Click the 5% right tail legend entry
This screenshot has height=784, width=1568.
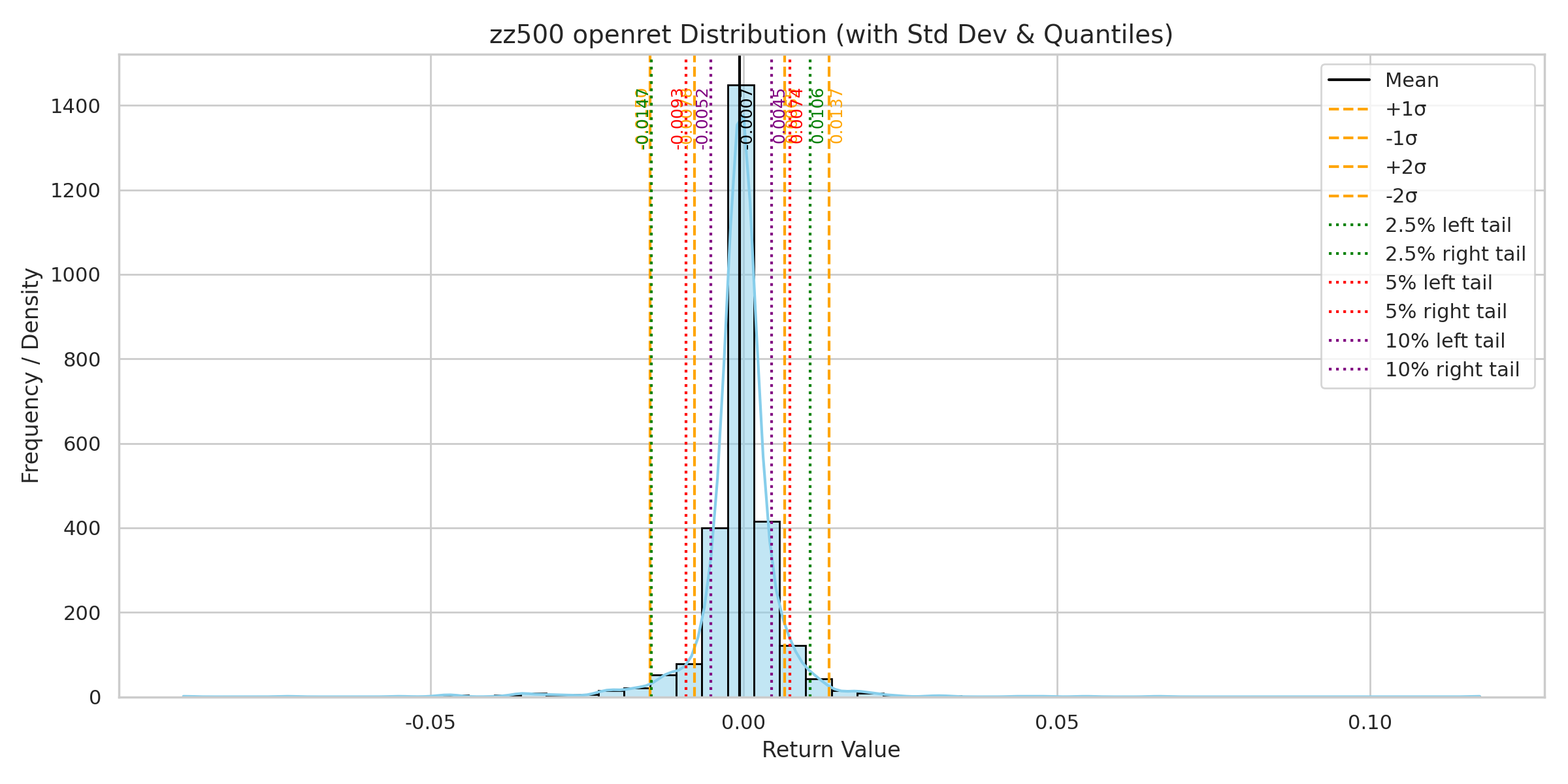click(1445, 312)
